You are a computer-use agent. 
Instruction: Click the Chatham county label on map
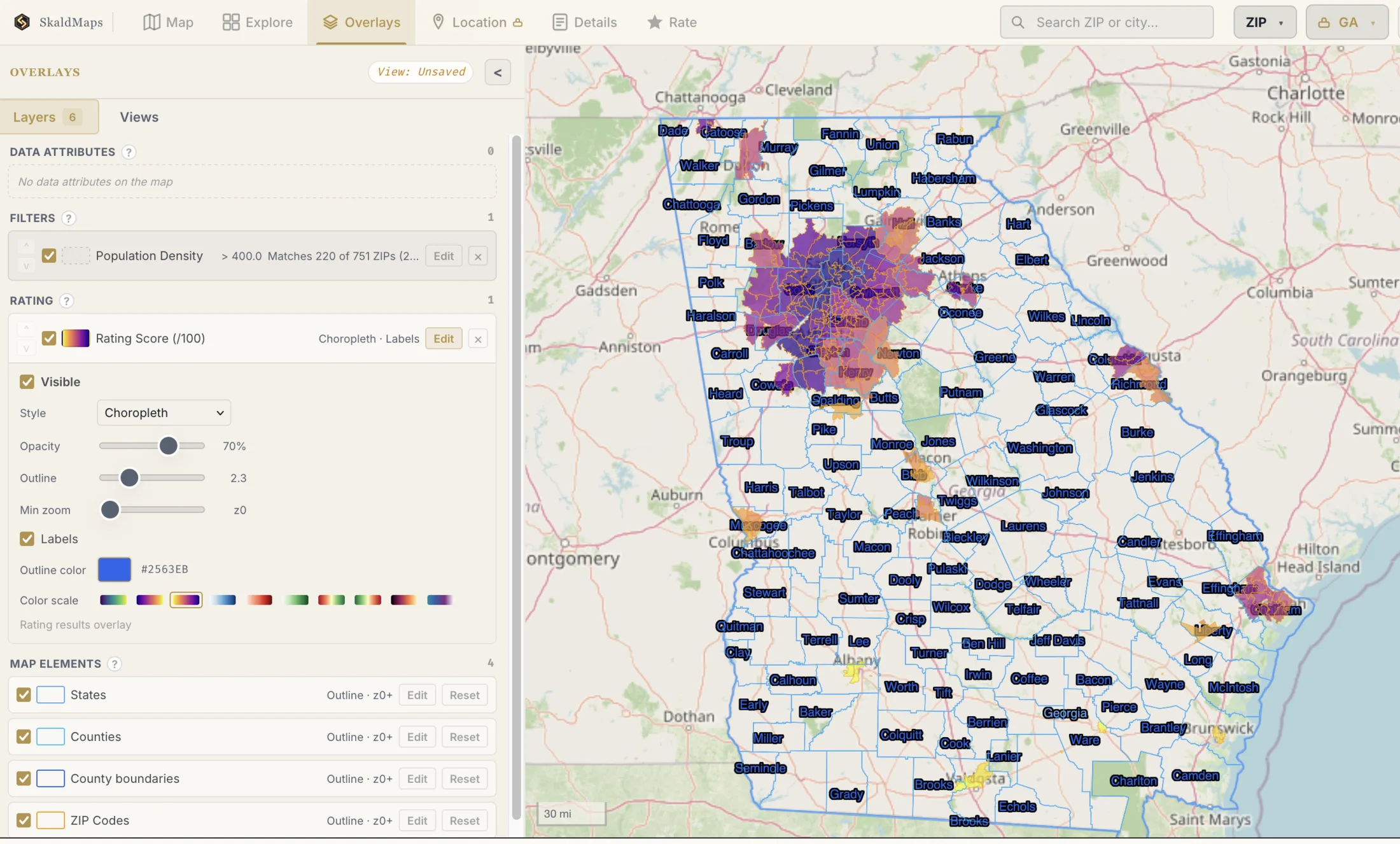point(1276,610)
